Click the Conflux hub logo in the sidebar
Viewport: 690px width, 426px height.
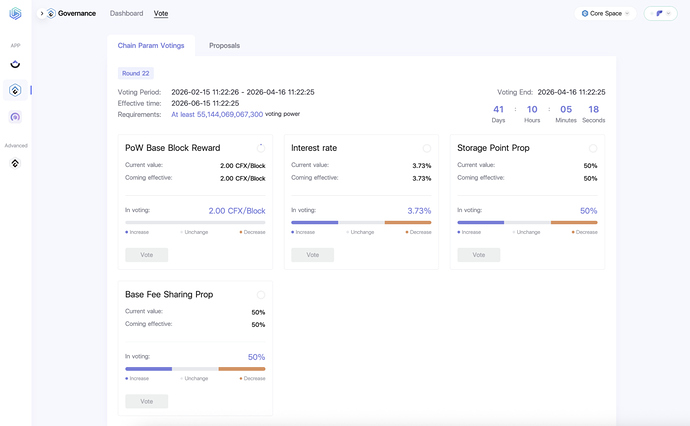15,14
